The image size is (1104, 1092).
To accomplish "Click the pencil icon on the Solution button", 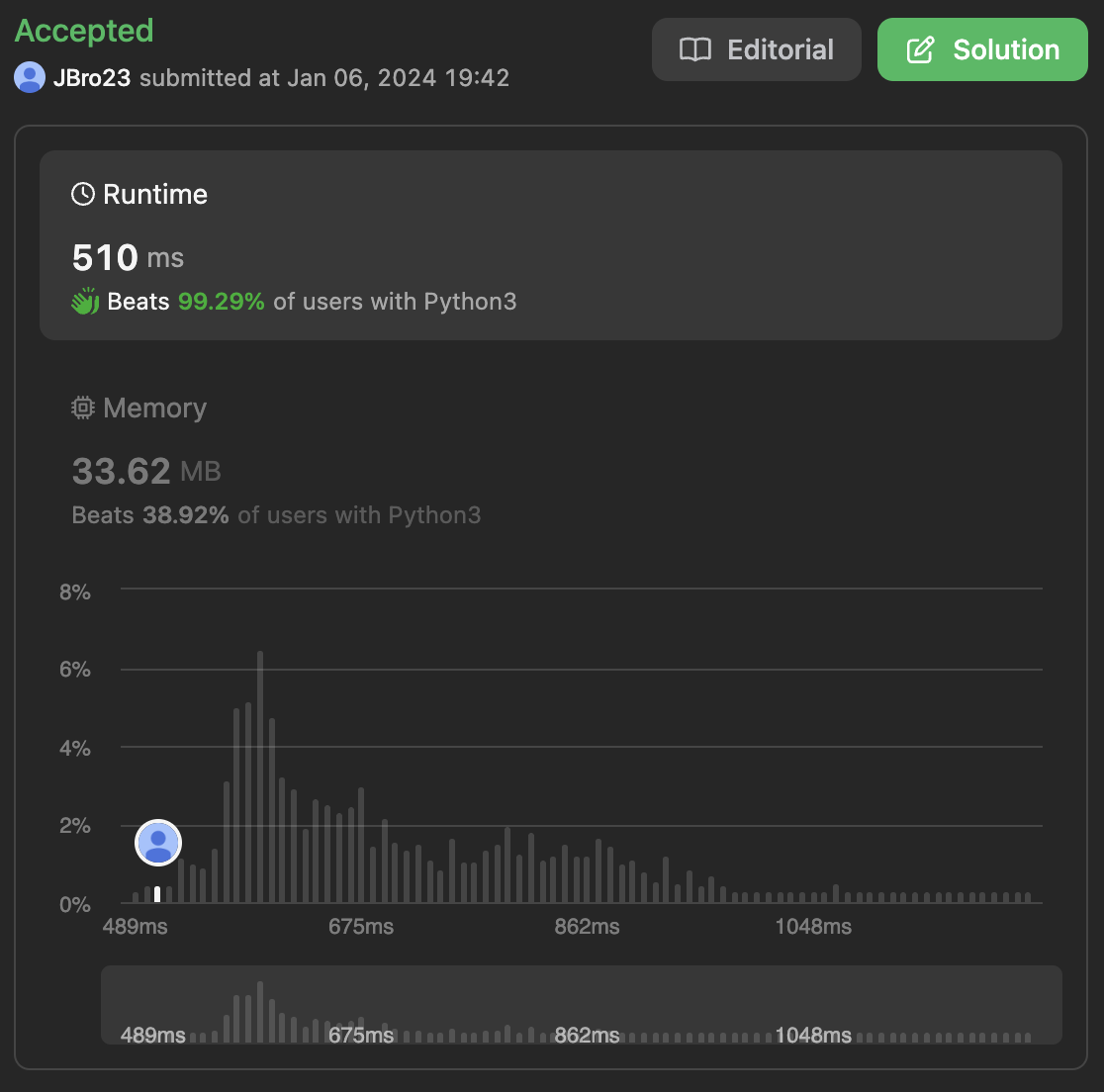I will point(923,48).
